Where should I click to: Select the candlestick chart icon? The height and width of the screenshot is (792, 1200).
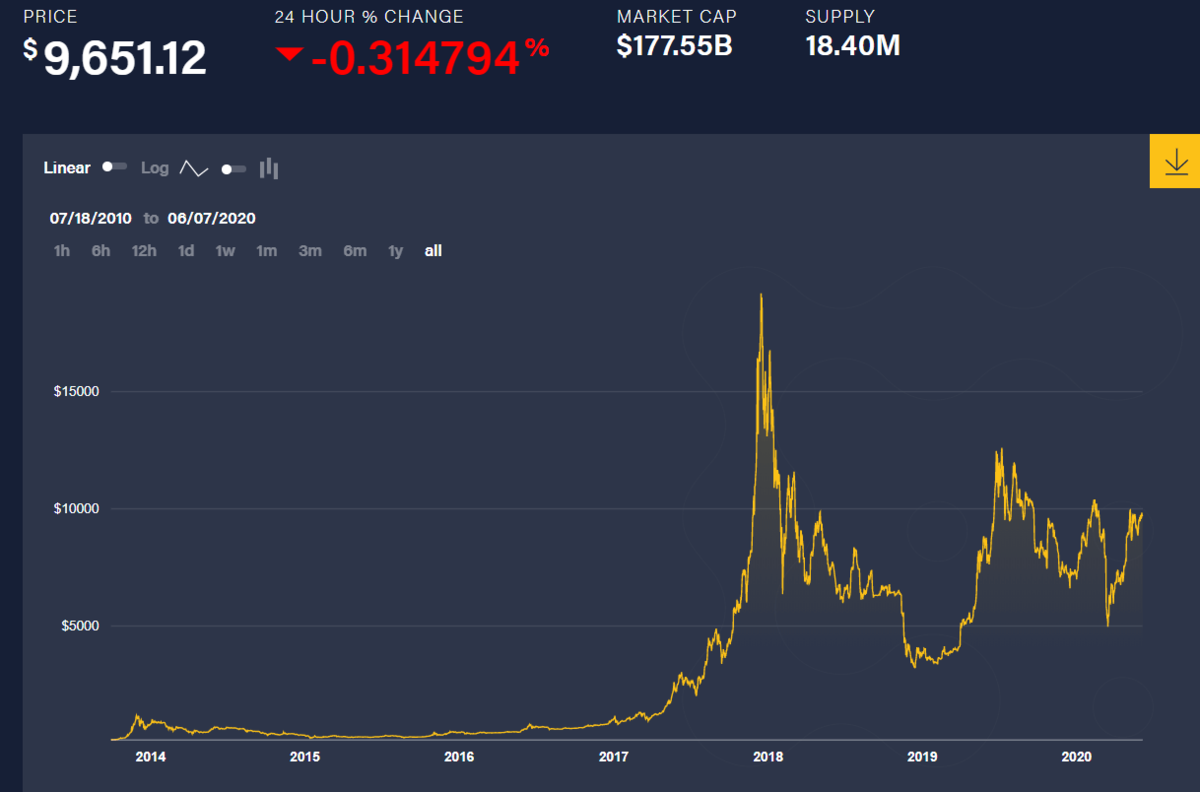tap(268, 168)
